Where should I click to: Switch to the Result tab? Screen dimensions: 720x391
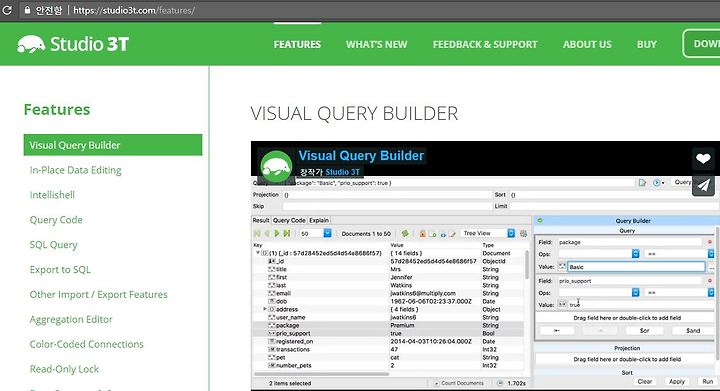point(261,220)
